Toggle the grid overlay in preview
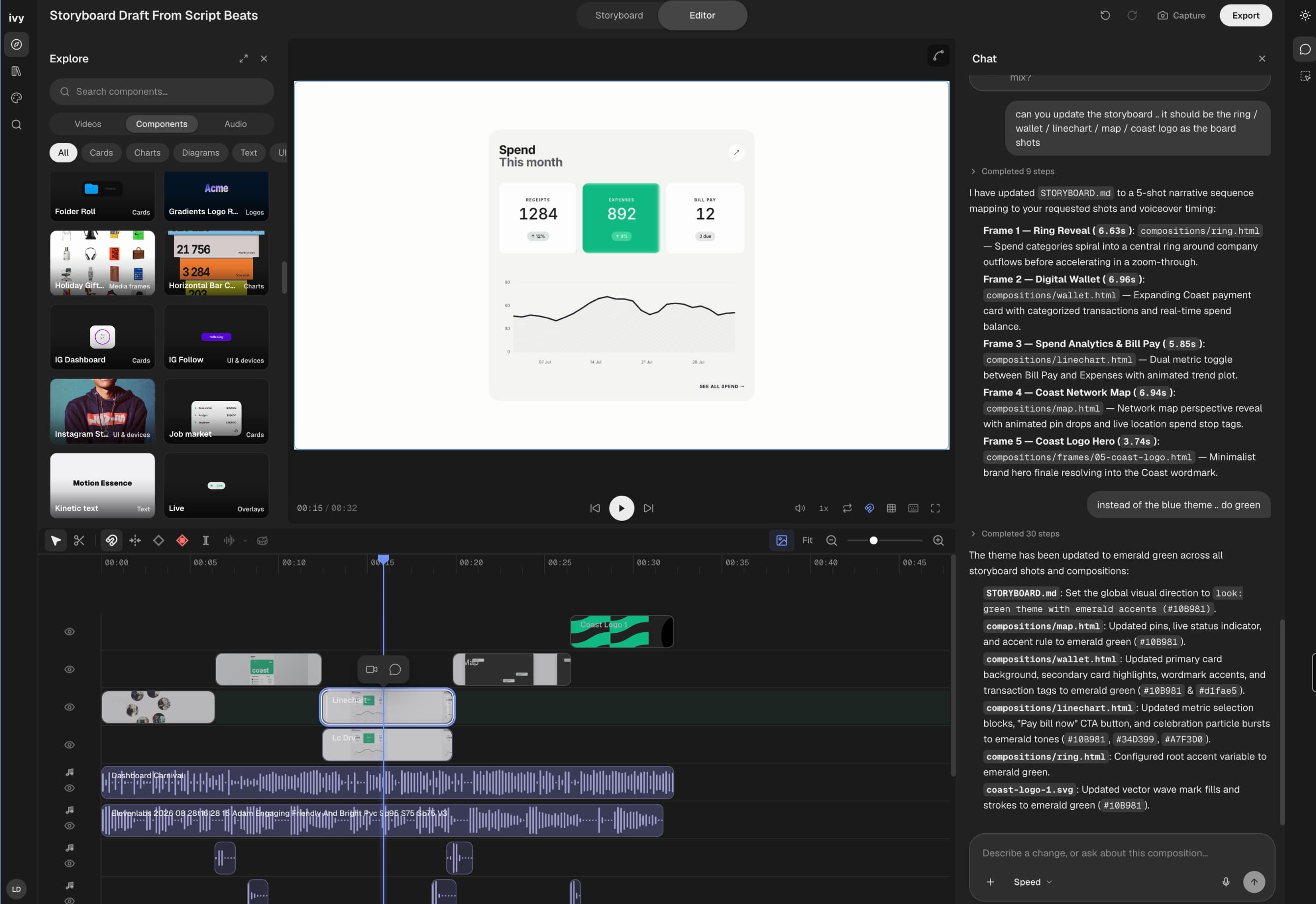The image size is (1316, 904). click(891, 508)
